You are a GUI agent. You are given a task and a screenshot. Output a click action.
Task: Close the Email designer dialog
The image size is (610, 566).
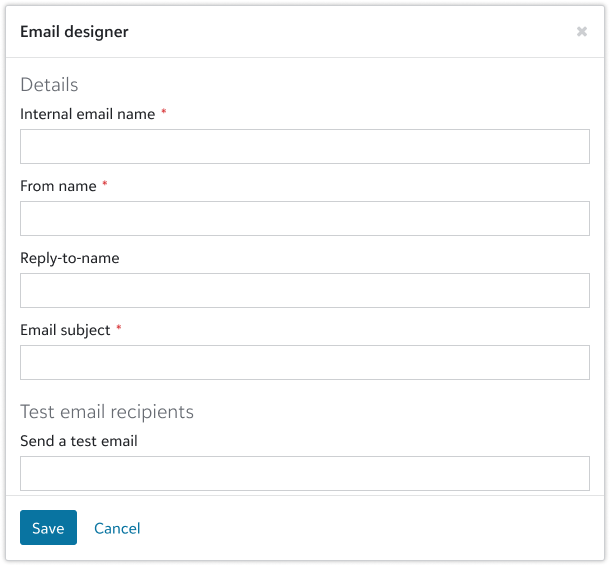click(x=582, y=32)
